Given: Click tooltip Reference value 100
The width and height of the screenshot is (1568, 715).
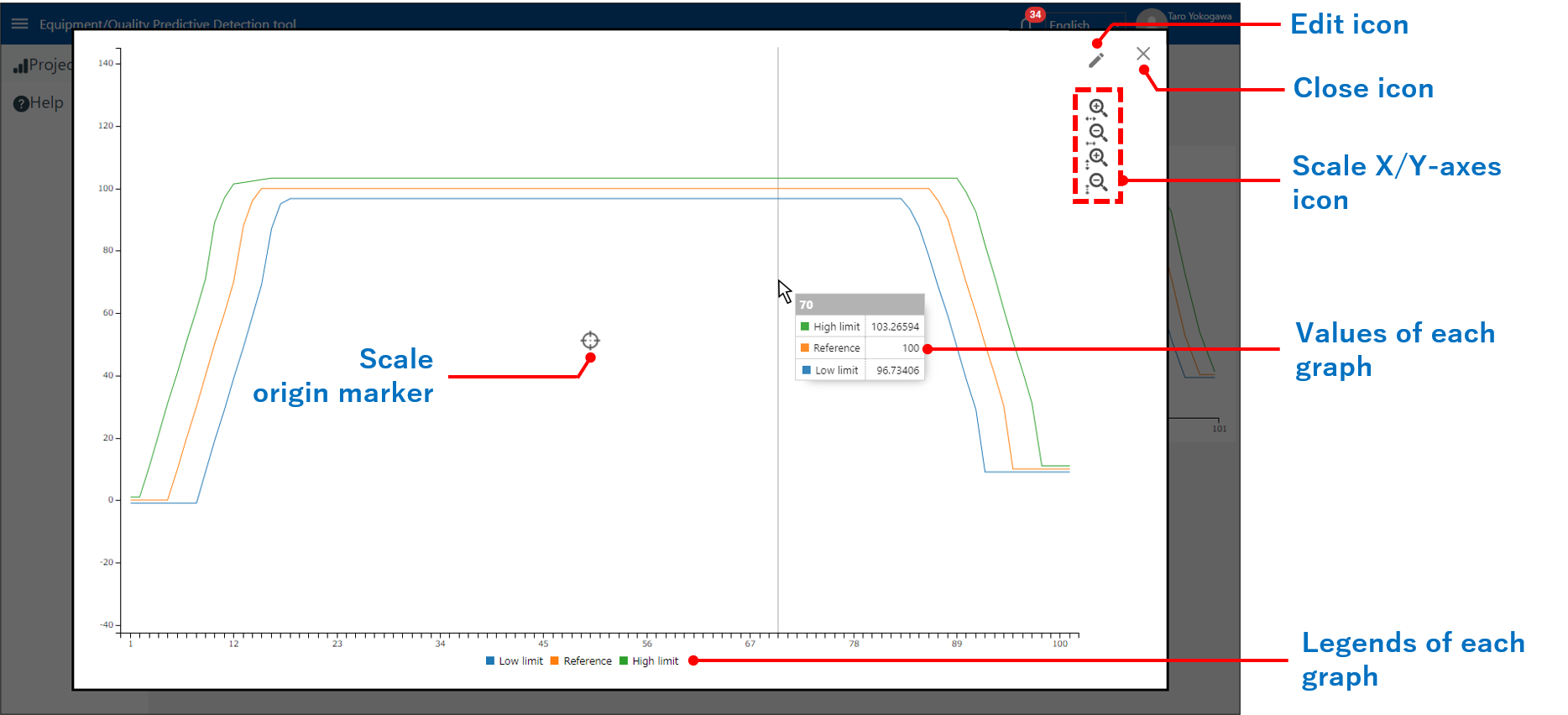Looking at the screenshot, I should pyautogui.click(x=911, y=348).
